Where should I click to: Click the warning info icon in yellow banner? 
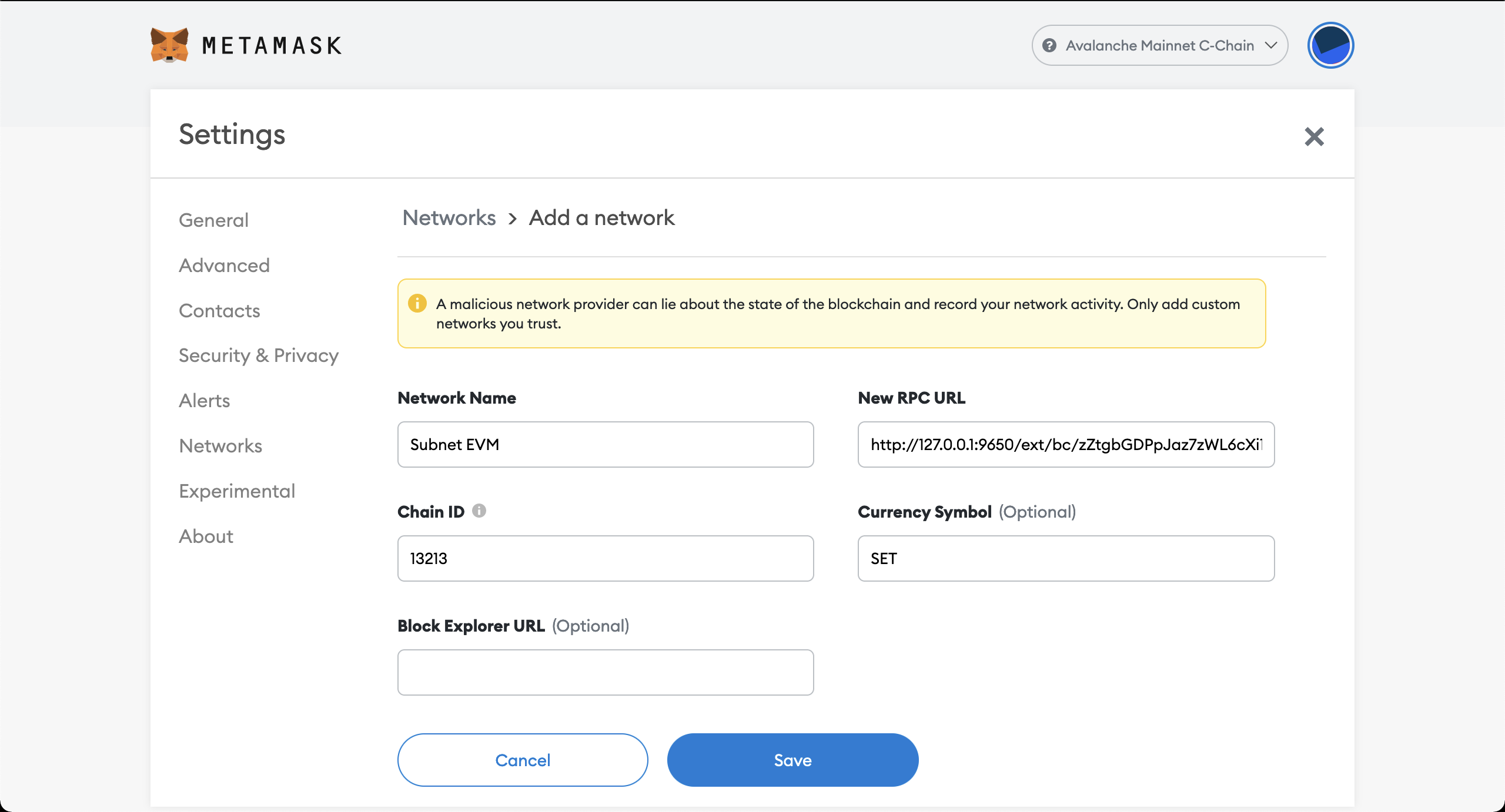417,304
